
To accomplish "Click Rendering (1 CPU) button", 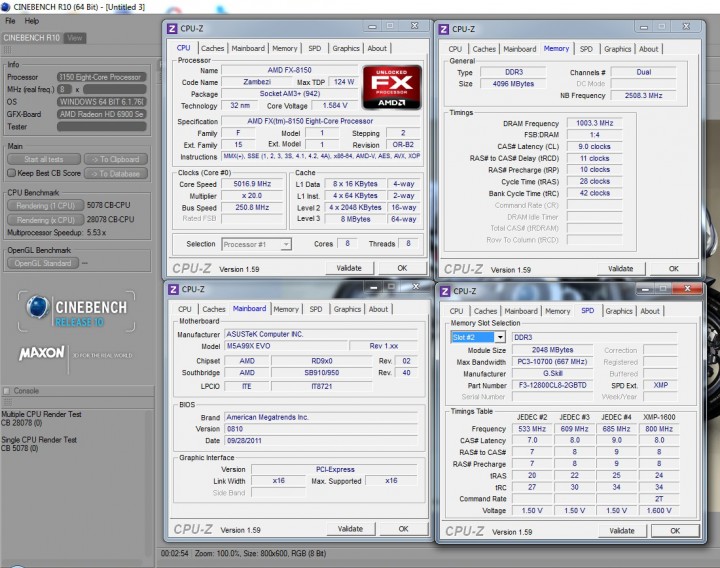I will [x=45, y=205].
